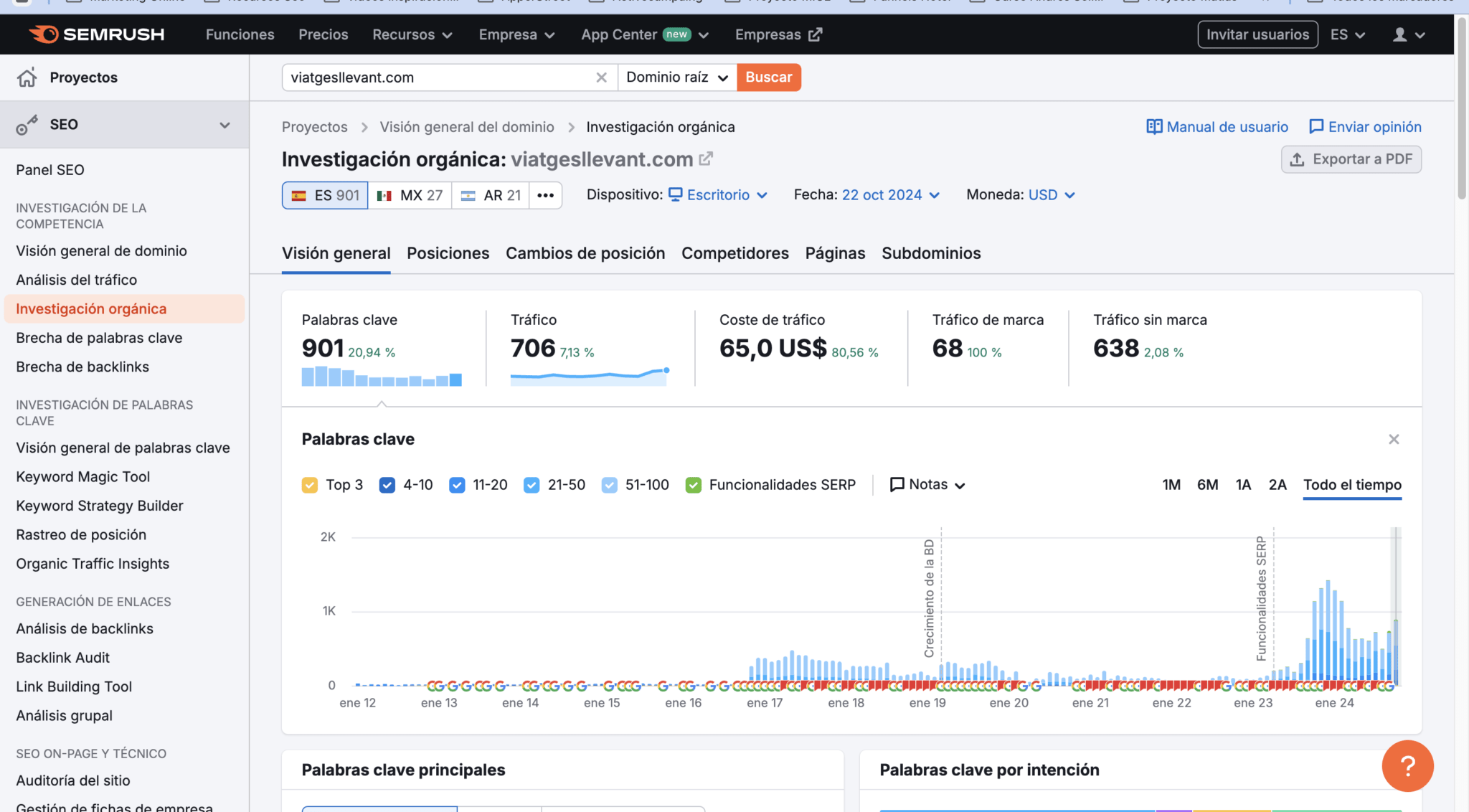Switch to the Subdominios tab
The height and width of the screenshot is (812, 1469).
pyautogui.click(x=931, y=253)
